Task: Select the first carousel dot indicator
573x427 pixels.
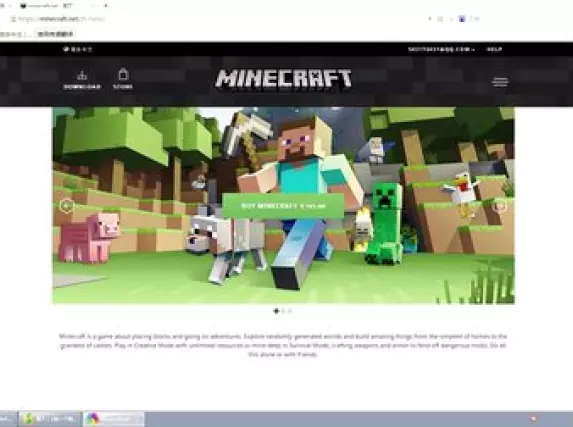Action: [276, 311]
